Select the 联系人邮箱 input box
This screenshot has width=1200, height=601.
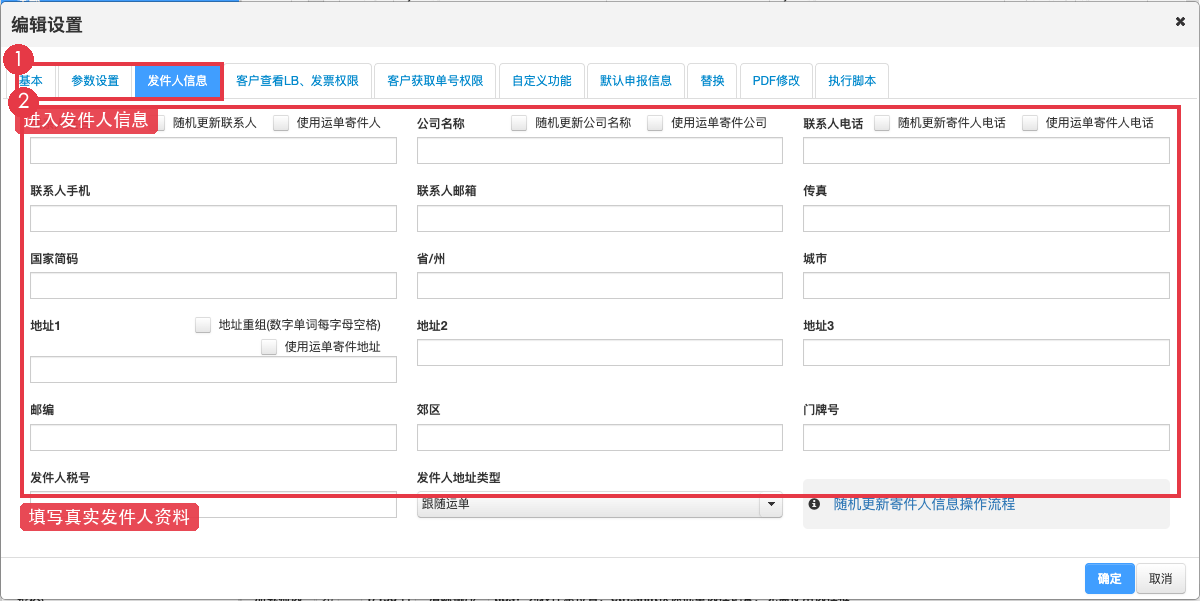600,218
